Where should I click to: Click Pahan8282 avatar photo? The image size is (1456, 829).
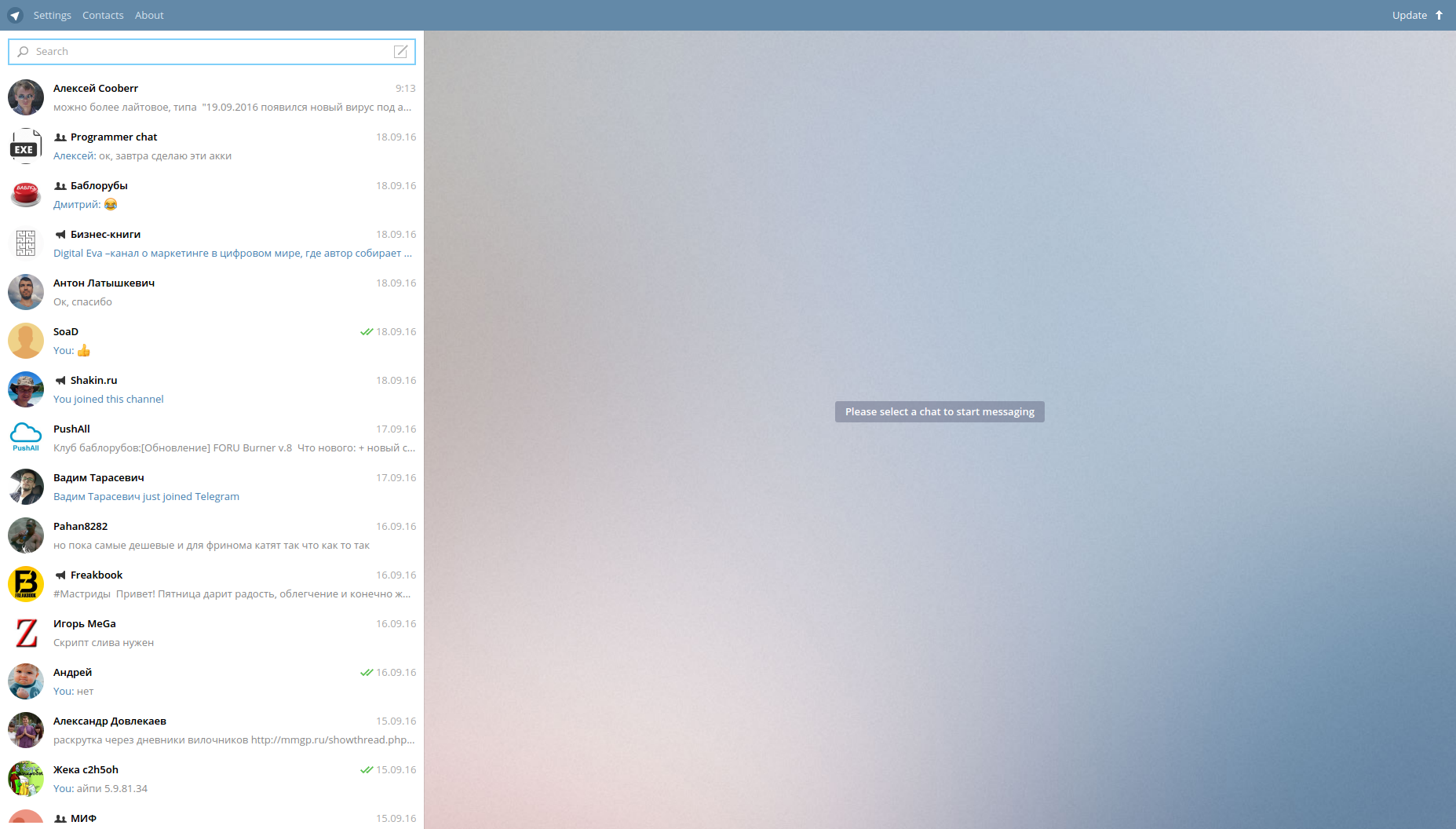click(26, 535)
